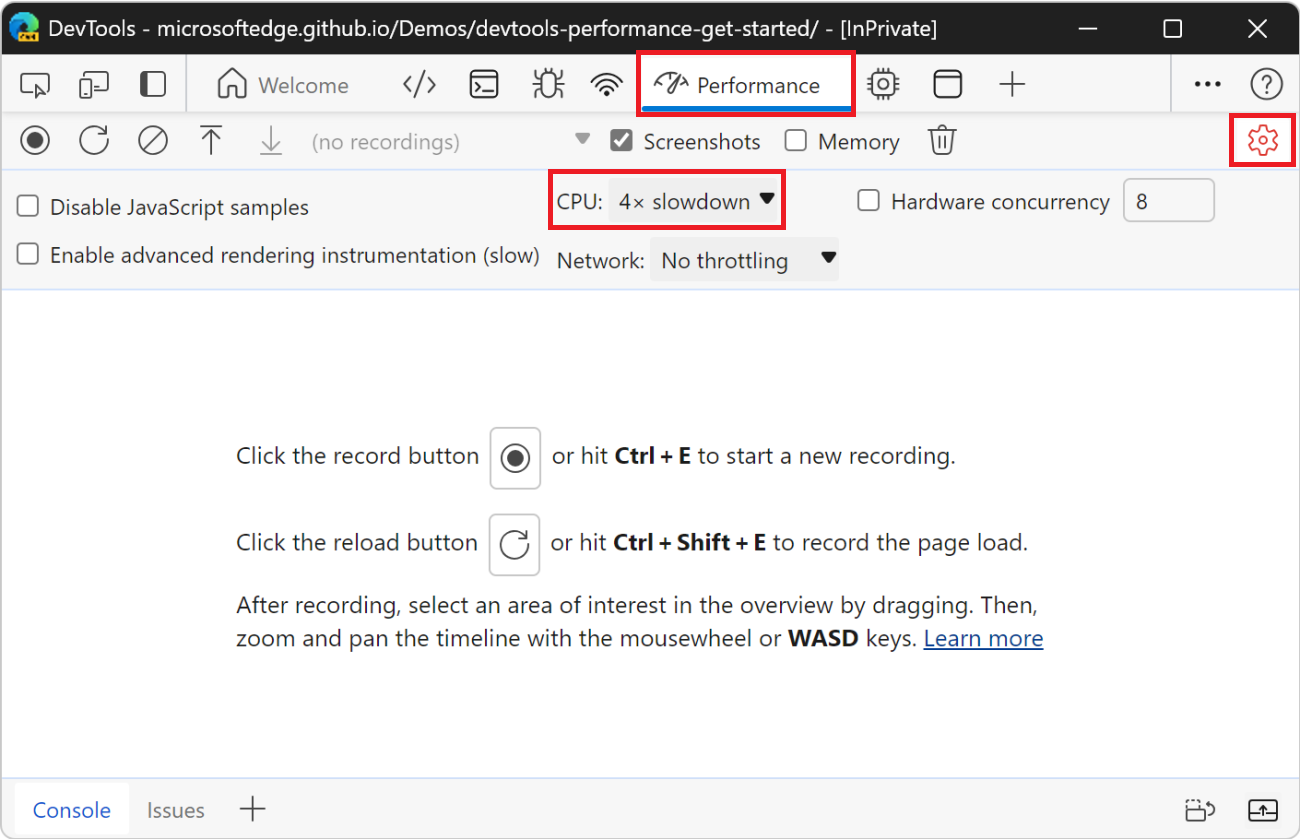Click the Clear recording icon
The height and width of the screenshot is (839, 1300).
(x=152, y=141)
